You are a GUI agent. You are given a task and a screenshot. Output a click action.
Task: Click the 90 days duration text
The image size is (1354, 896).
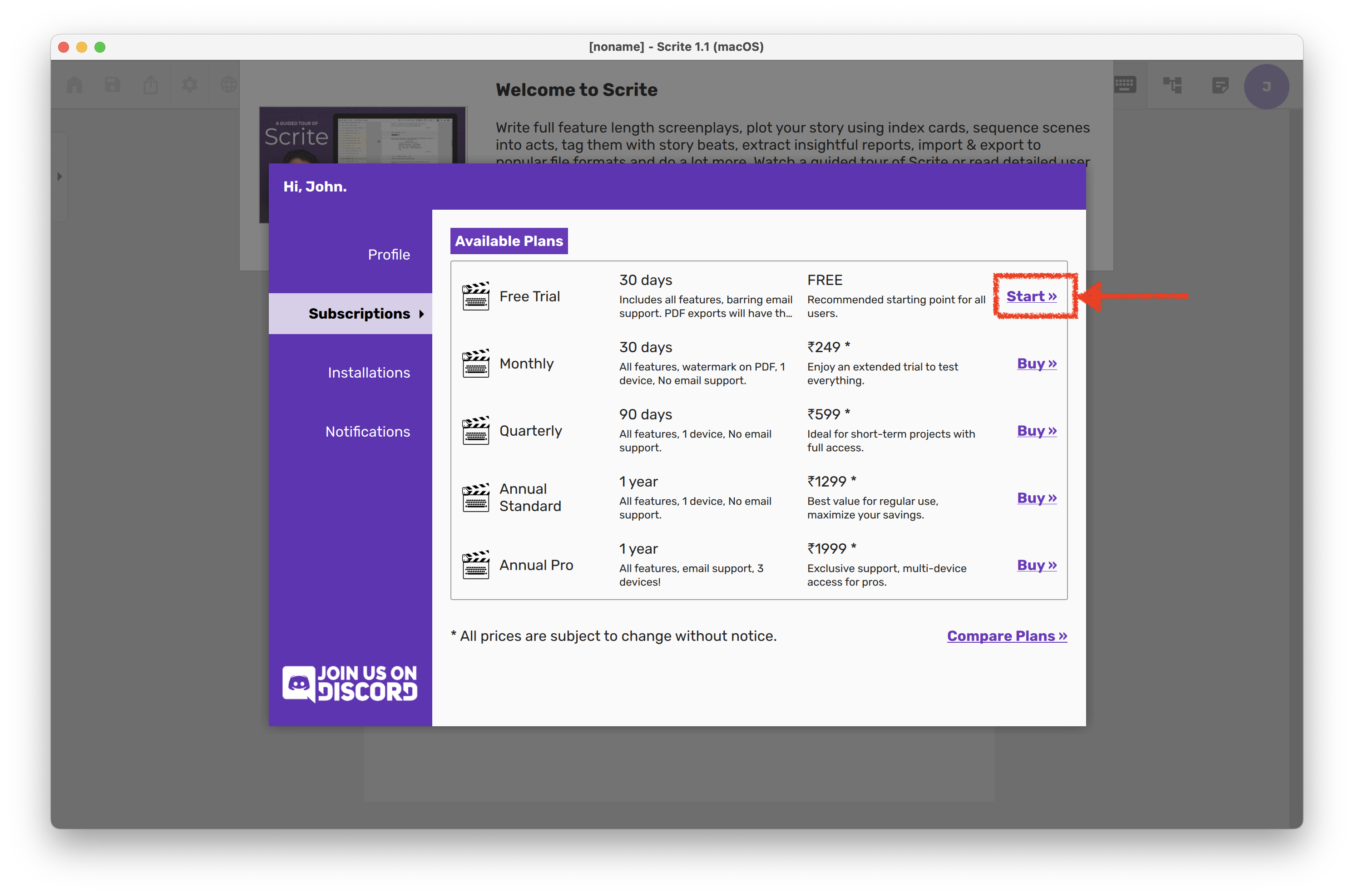tap(645, 414)
